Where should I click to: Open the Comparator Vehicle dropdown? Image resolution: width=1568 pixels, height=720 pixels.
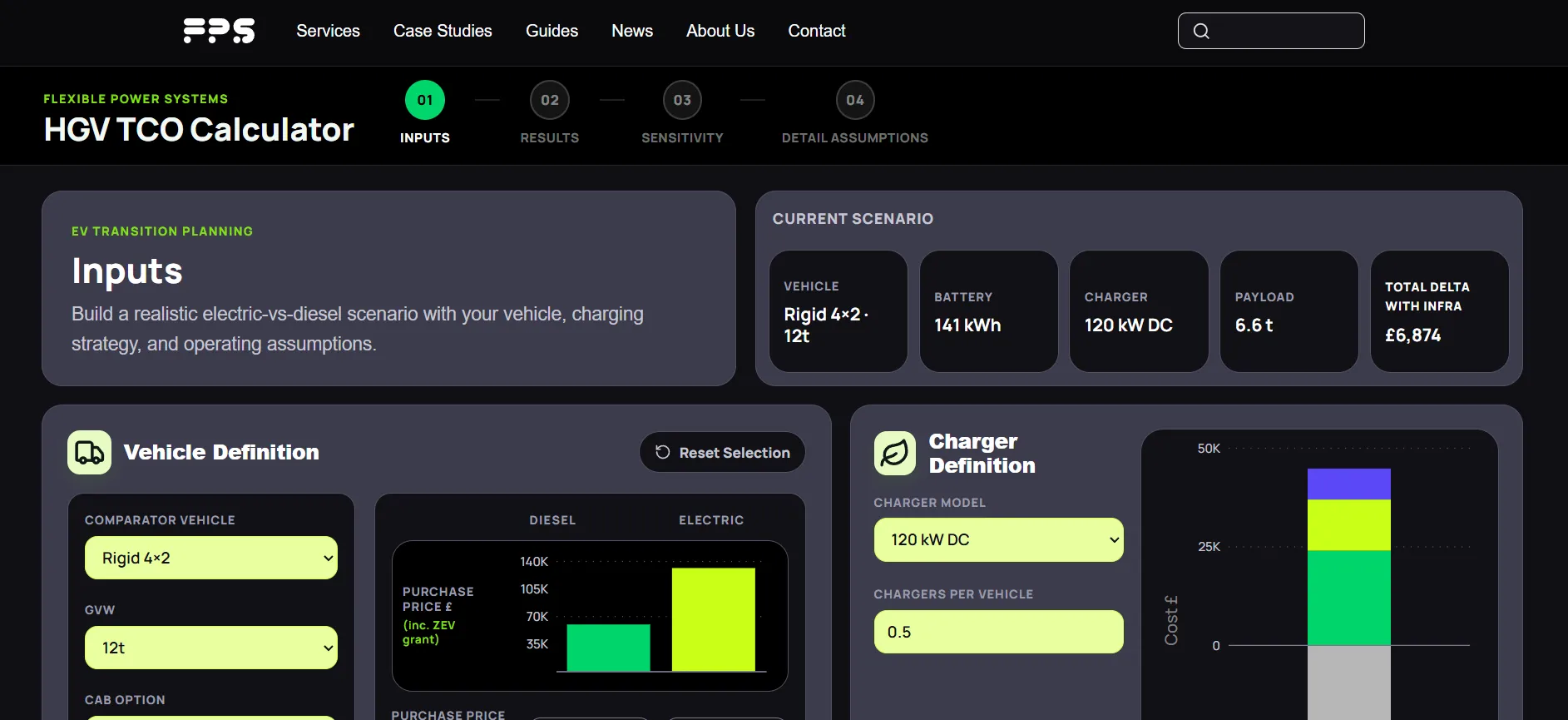tap(211, 558)
